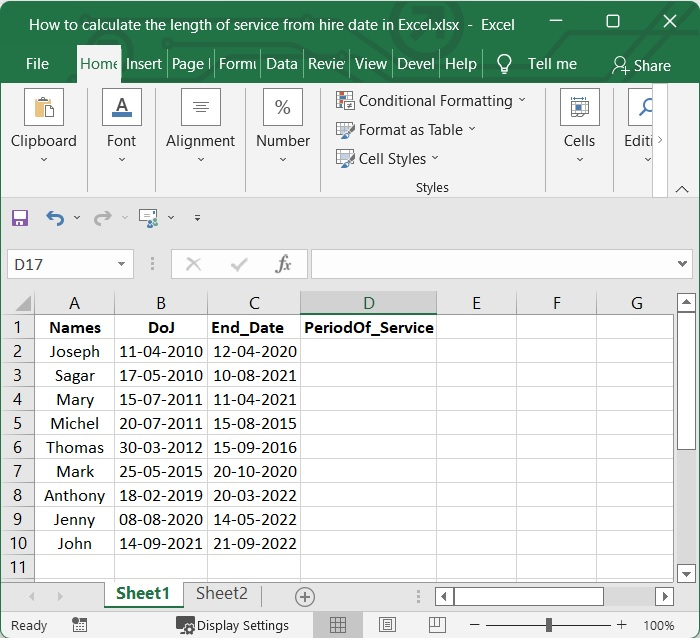Click the Insert Function fx icon
This screenshot has height=644, width=700.
pos(283,264)
